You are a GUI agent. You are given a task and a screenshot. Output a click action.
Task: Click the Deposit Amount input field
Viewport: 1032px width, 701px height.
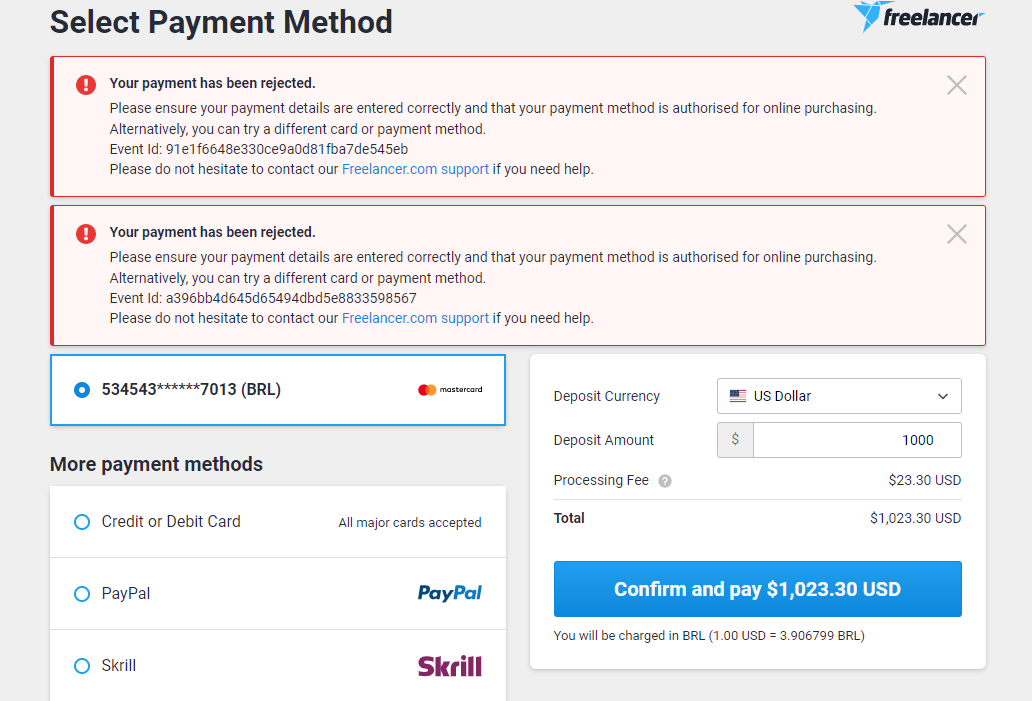coord(856,440)
